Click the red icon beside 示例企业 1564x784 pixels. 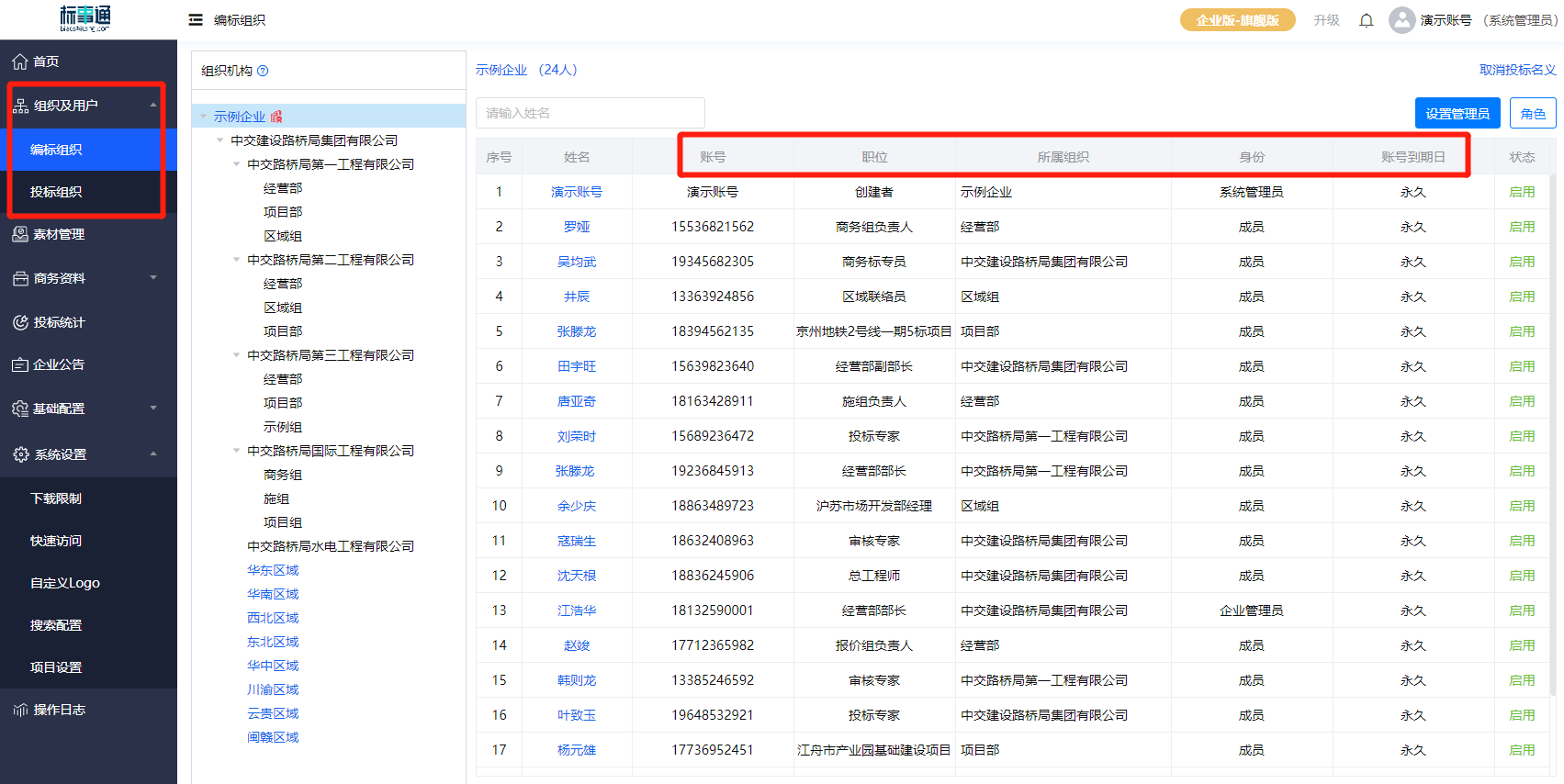tap(276, 117)
